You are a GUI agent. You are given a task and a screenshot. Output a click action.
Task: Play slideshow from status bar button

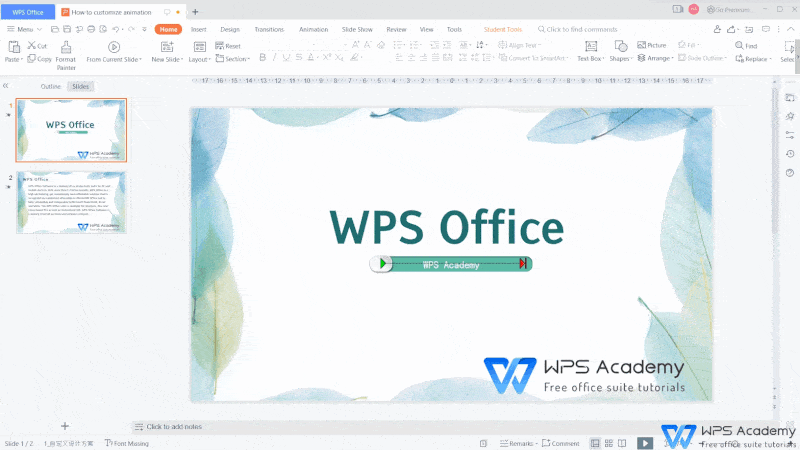pyautogui.click(x=645, y=443)
